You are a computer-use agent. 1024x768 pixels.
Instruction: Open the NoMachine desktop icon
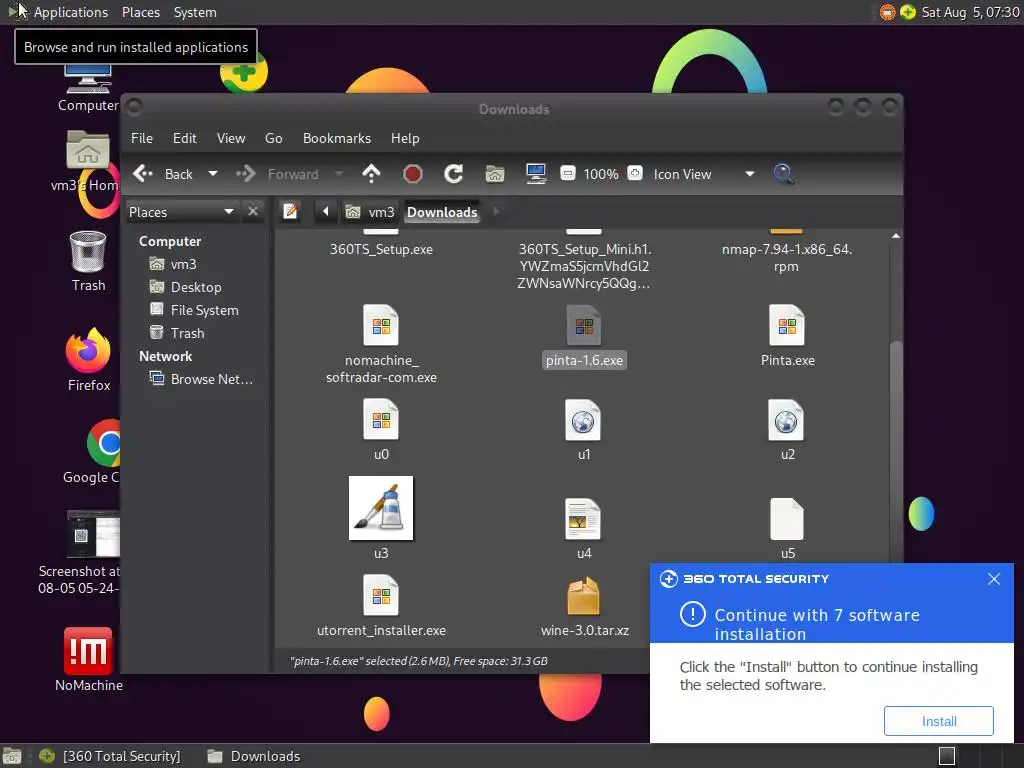pos(88,650)
